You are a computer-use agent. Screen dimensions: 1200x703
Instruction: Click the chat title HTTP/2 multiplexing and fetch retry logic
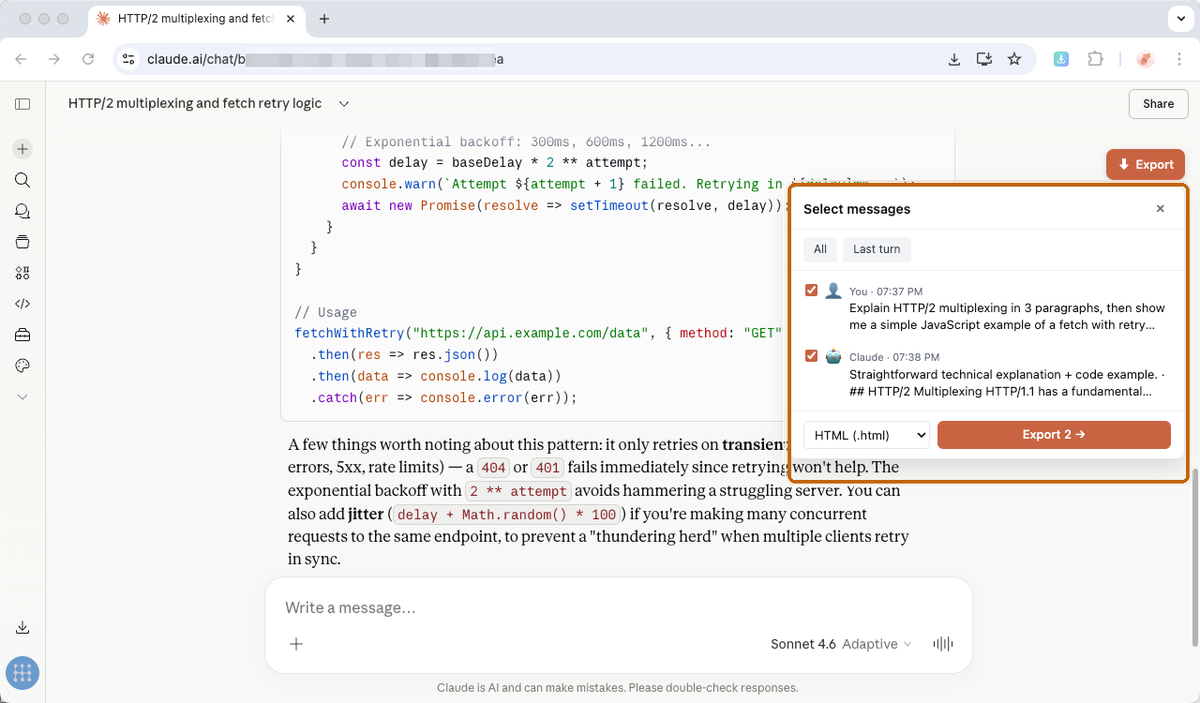[195, 104]
